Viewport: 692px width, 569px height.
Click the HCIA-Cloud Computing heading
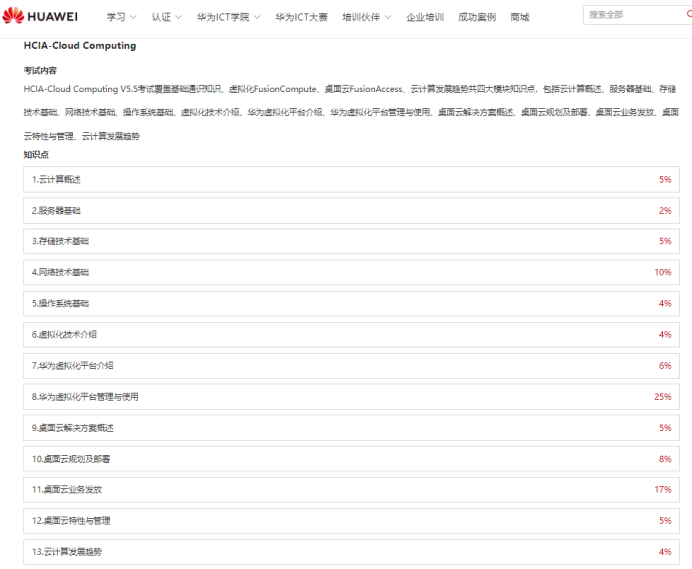coord(80,46)
